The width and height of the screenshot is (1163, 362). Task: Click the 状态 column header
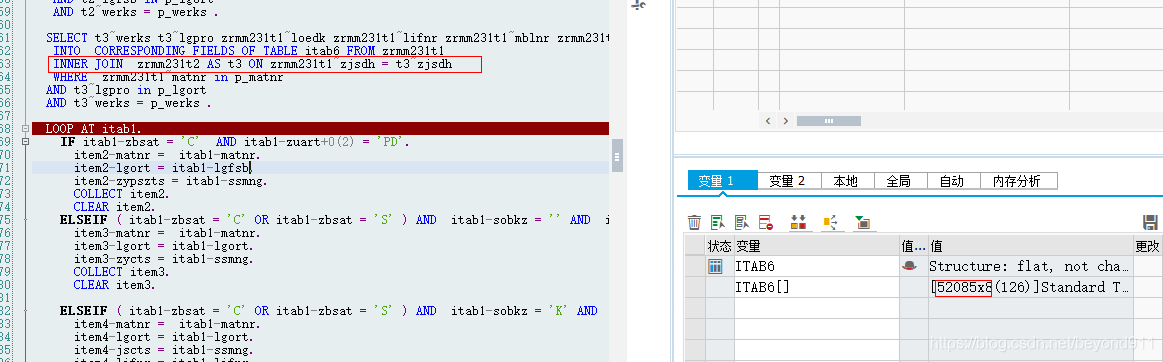click(719, 246)
